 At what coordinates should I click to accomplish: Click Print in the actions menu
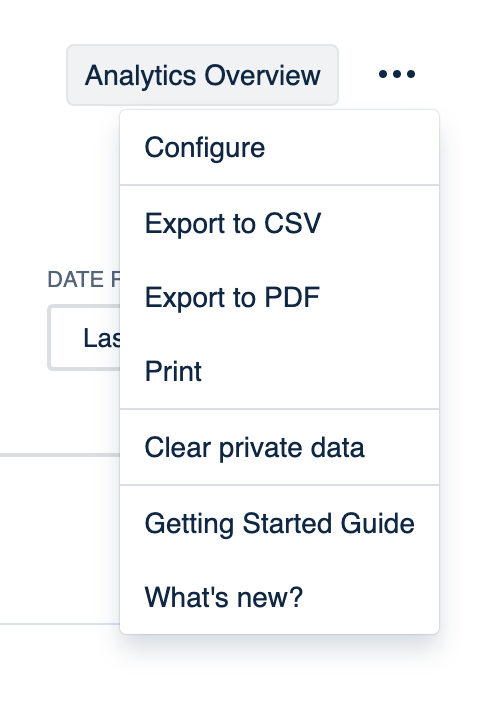(279, 371)
